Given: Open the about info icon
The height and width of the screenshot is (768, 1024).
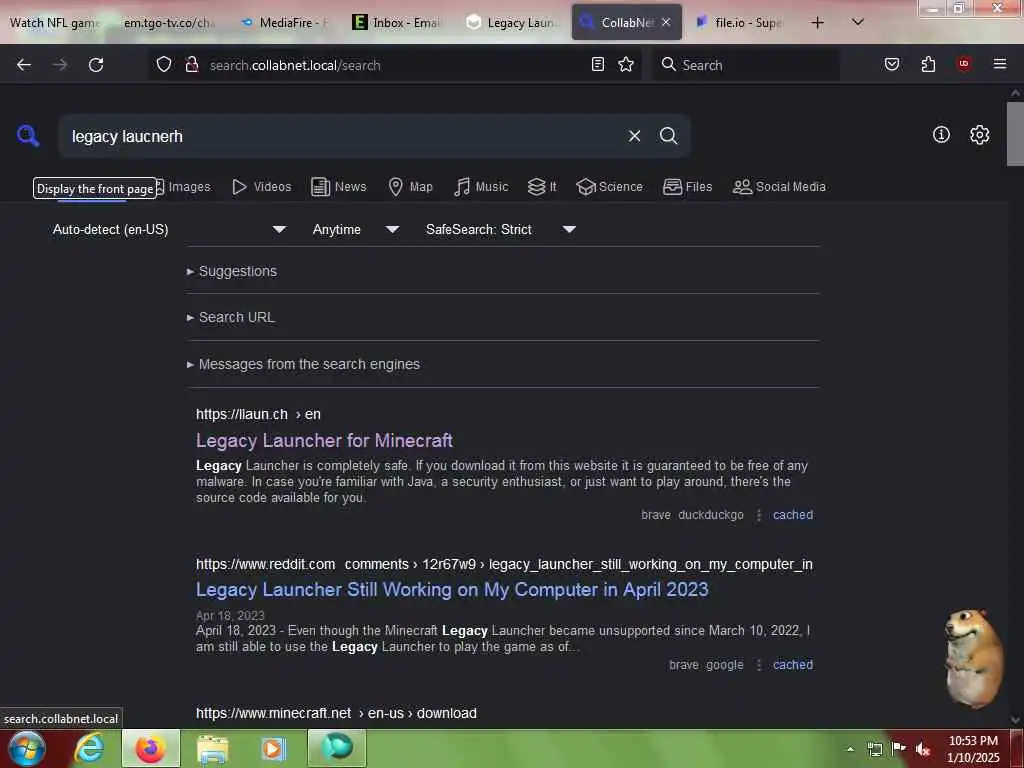Looking at the screenshot, I should click(x=941, y=135).
